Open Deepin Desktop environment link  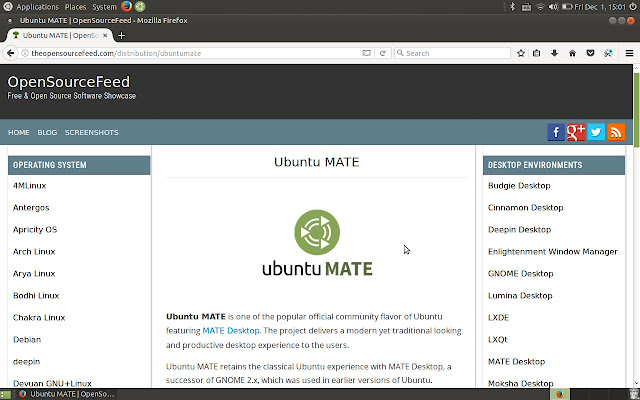[520, 230]
